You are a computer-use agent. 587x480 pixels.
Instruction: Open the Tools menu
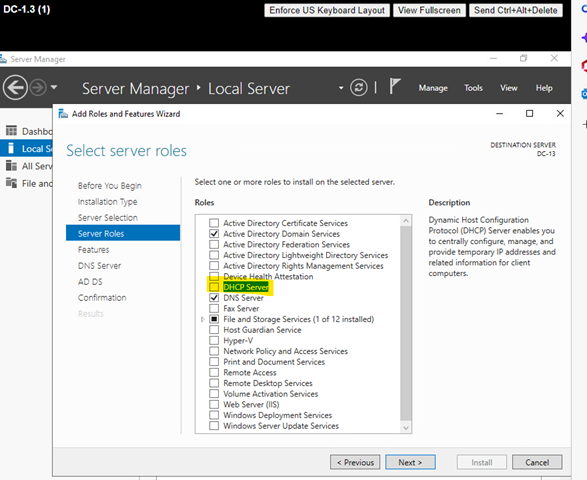pos(474,88)
